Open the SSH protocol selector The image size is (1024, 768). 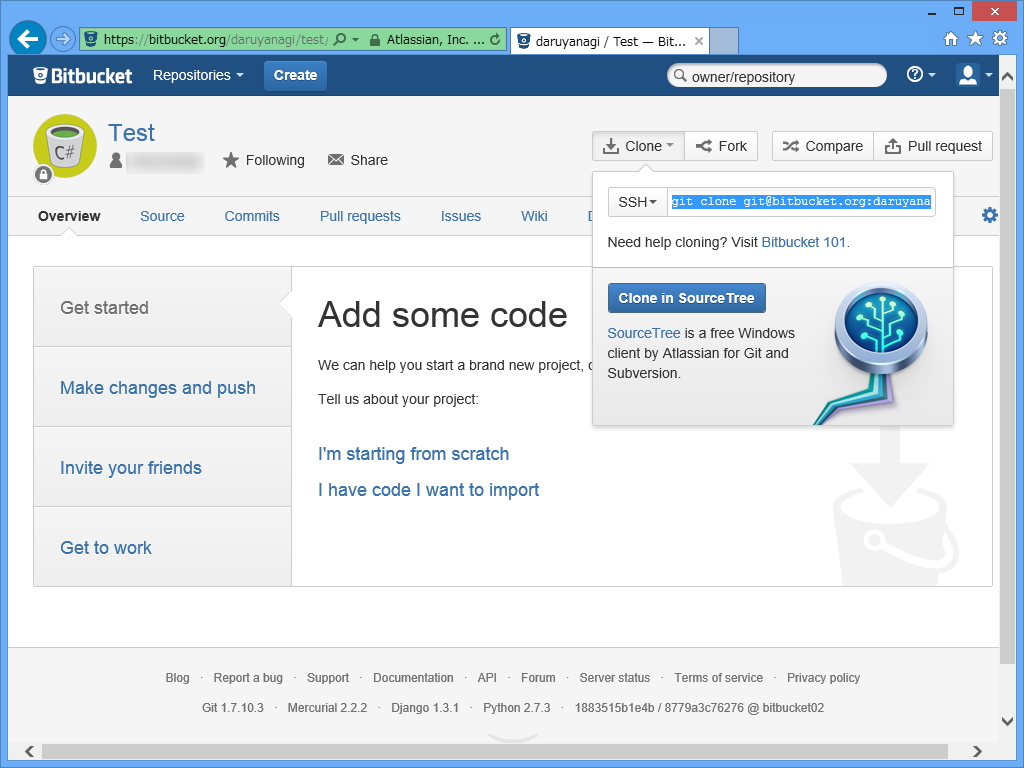tap(636, 201)
